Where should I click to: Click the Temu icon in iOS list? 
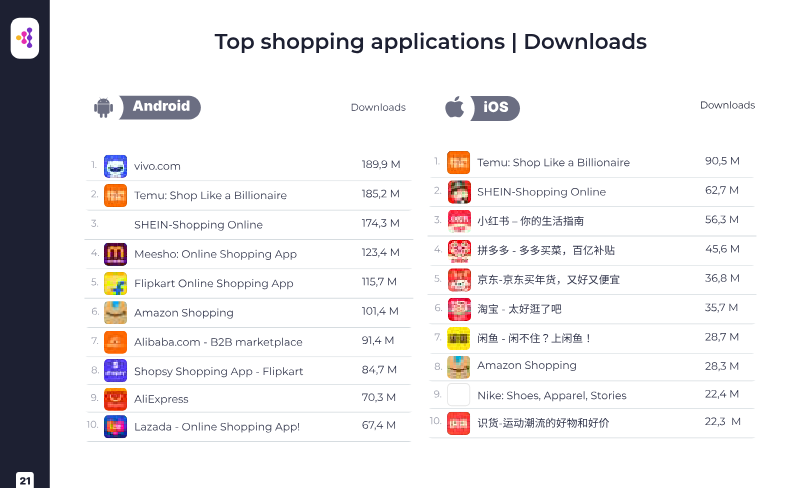tap(458, 163)
